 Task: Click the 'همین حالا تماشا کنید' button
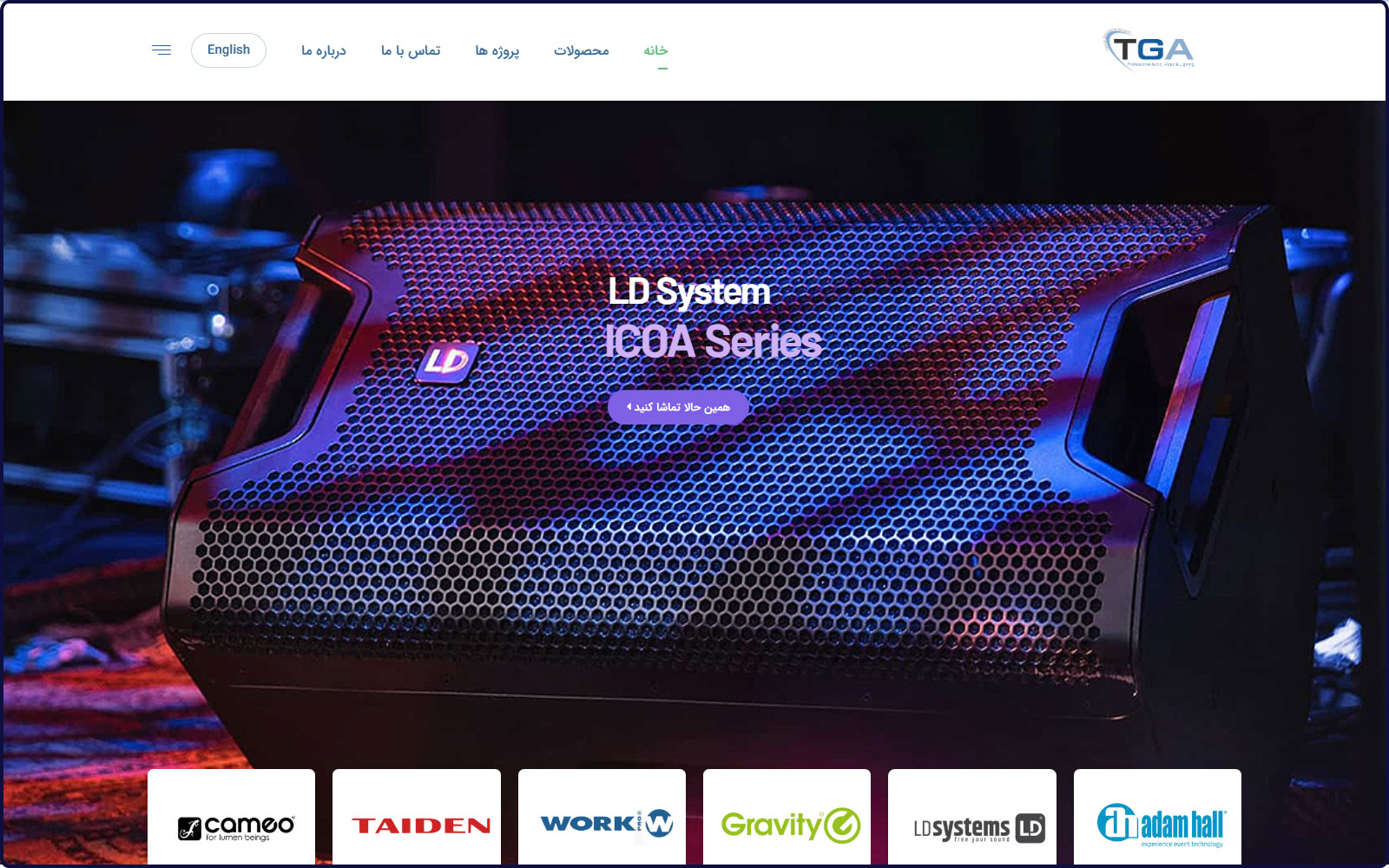pyautogui.click(x=678, y=407)
